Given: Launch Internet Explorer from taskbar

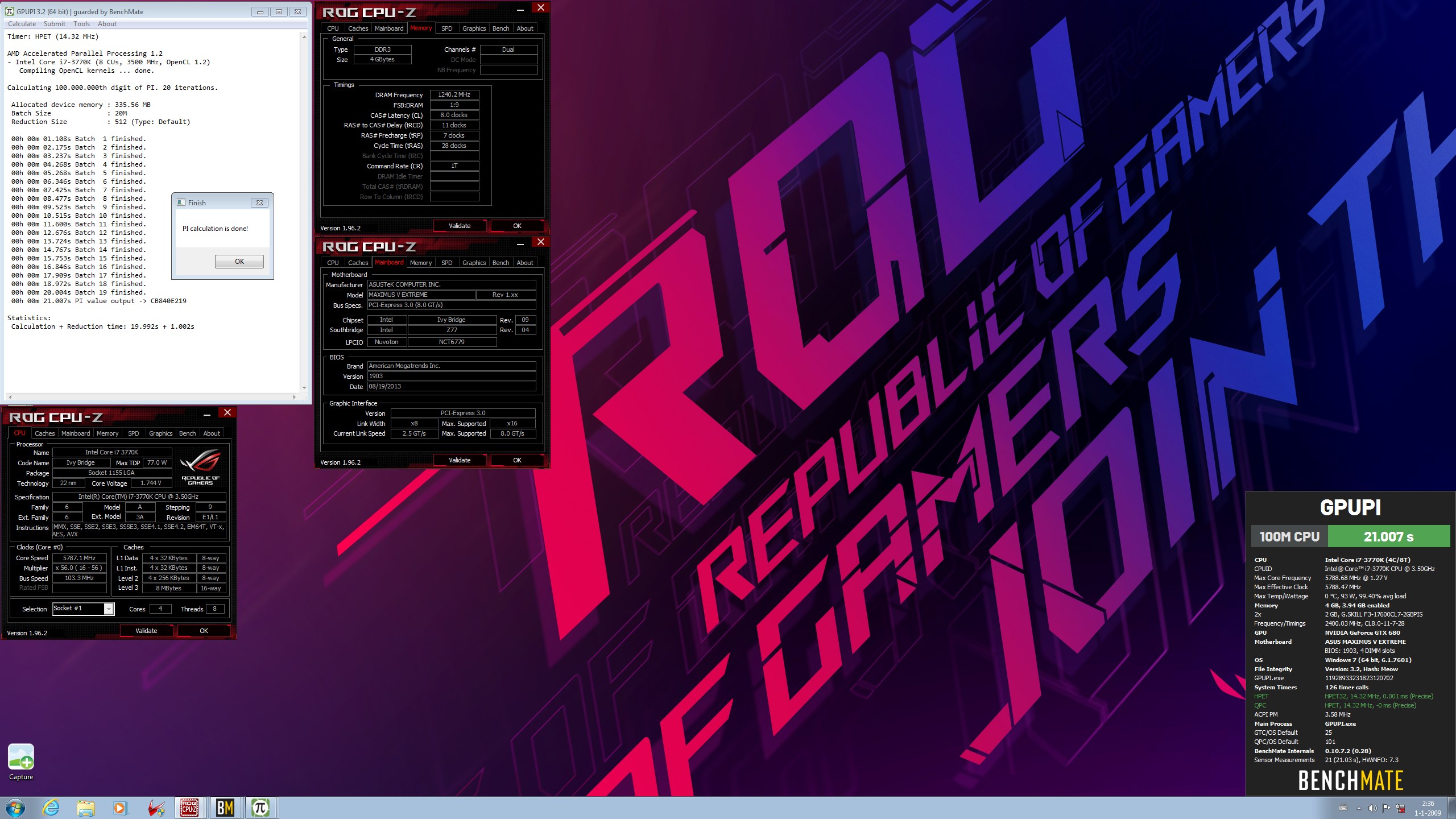Looking at the screenshot, I should point(51,808).
